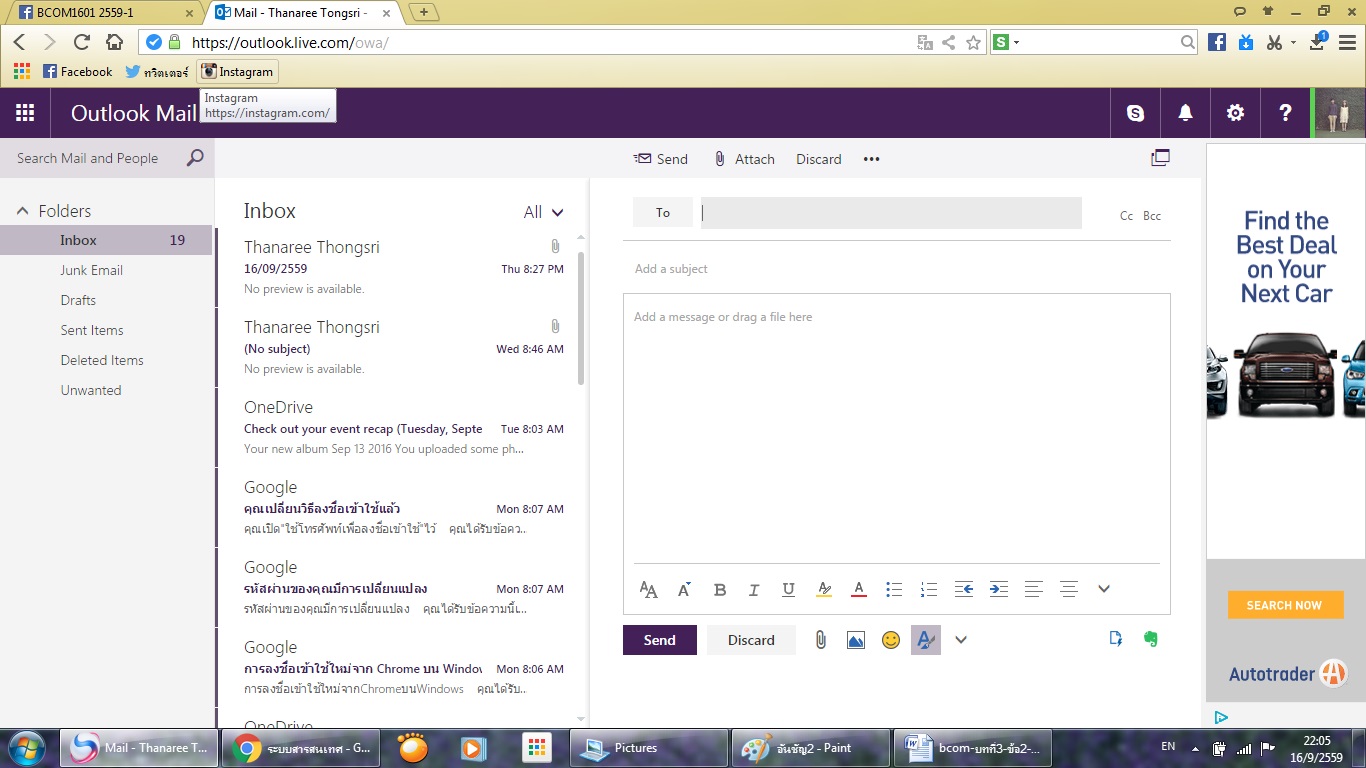Click the Facebook extension icon in browser toolbar
The image size is (1366, 768).
click(1217, 42)
